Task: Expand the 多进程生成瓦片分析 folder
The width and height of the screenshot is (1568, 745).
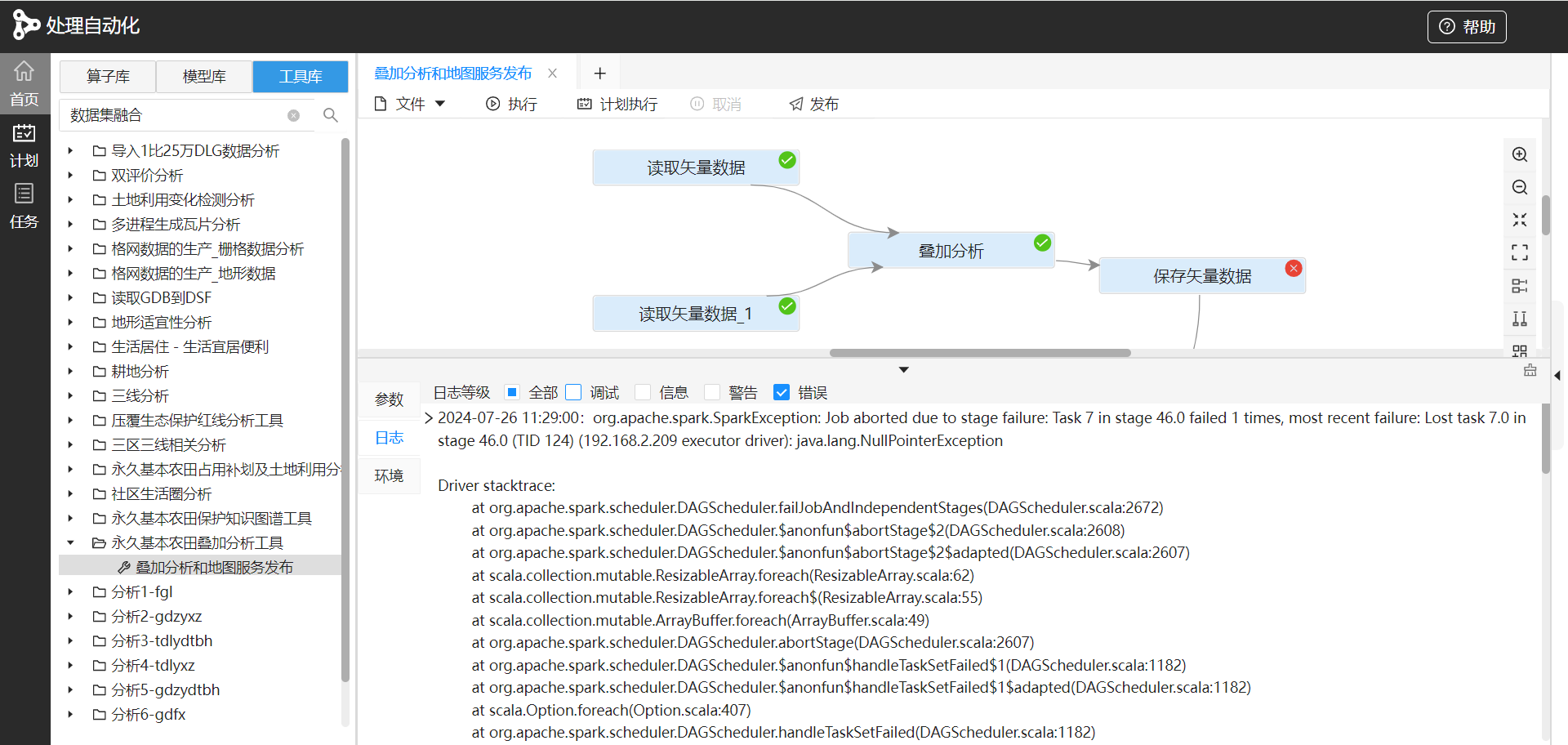Action: 70,224
